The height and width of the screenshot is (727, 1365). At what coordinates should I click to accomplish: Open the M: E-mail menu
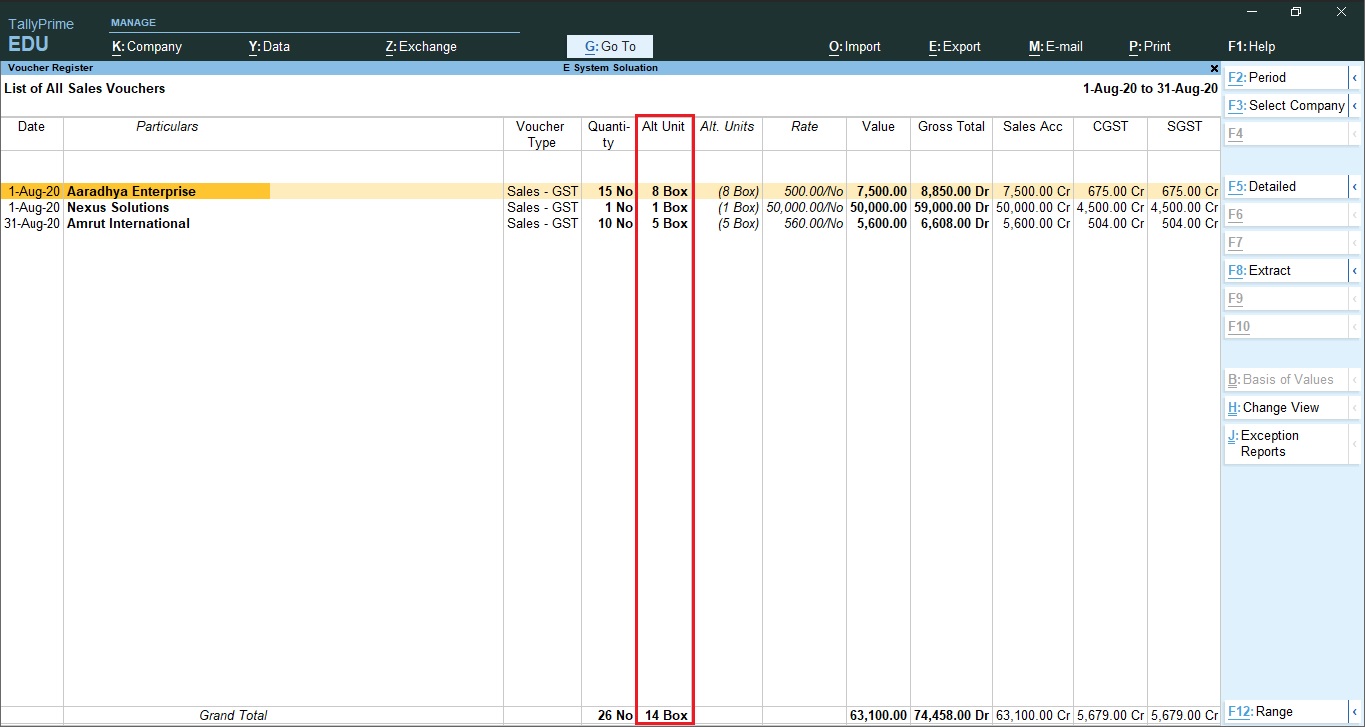(1056, 46)
